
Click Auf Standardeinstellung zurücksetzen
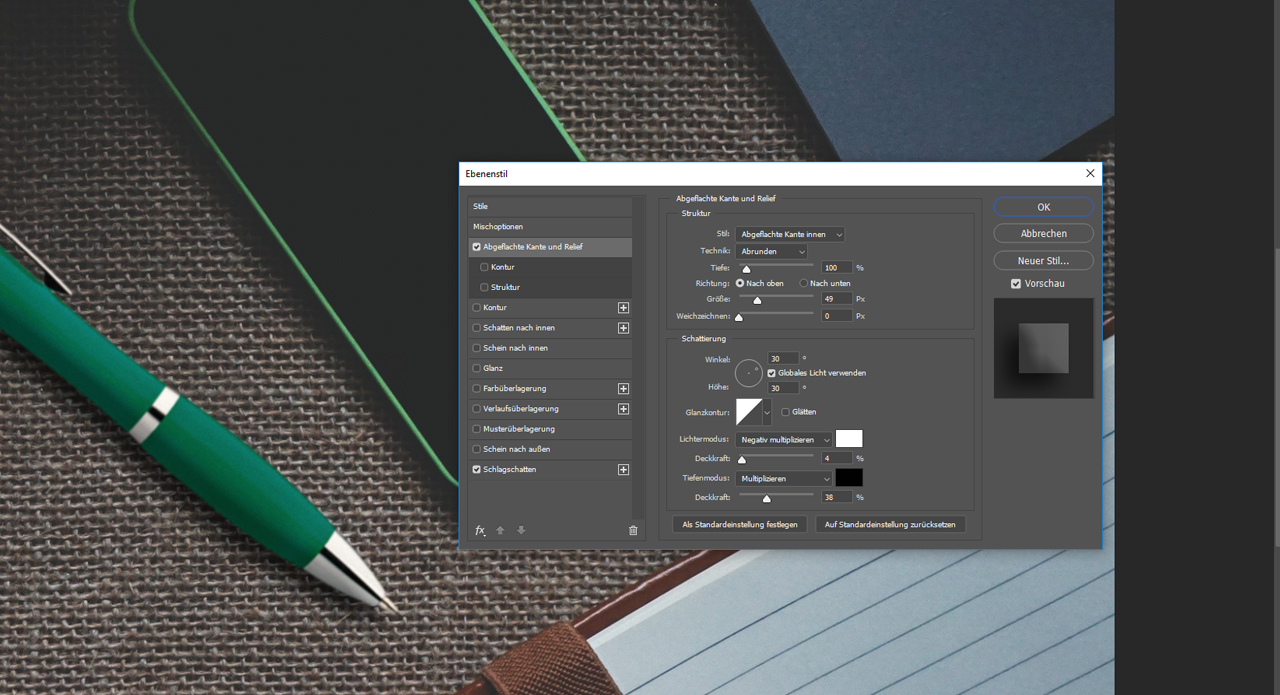click(x=890, y=524)
